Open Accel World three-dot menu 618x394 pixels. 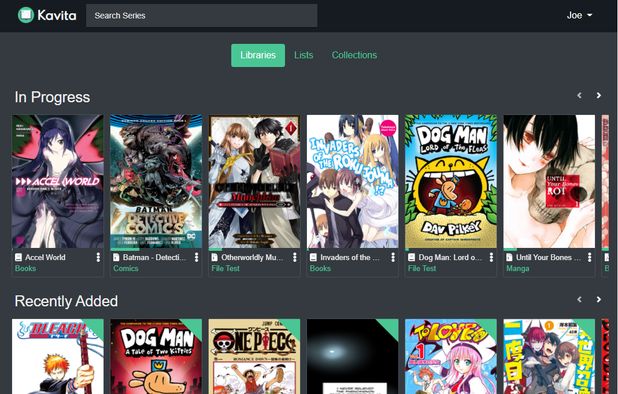click(98, 257)
